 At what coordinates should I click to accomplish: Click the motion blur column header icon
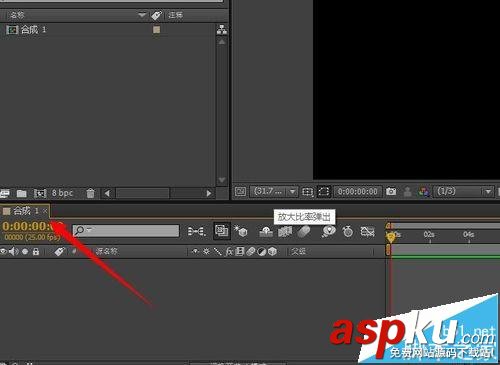pyautogui.click(x=251, y=251)
